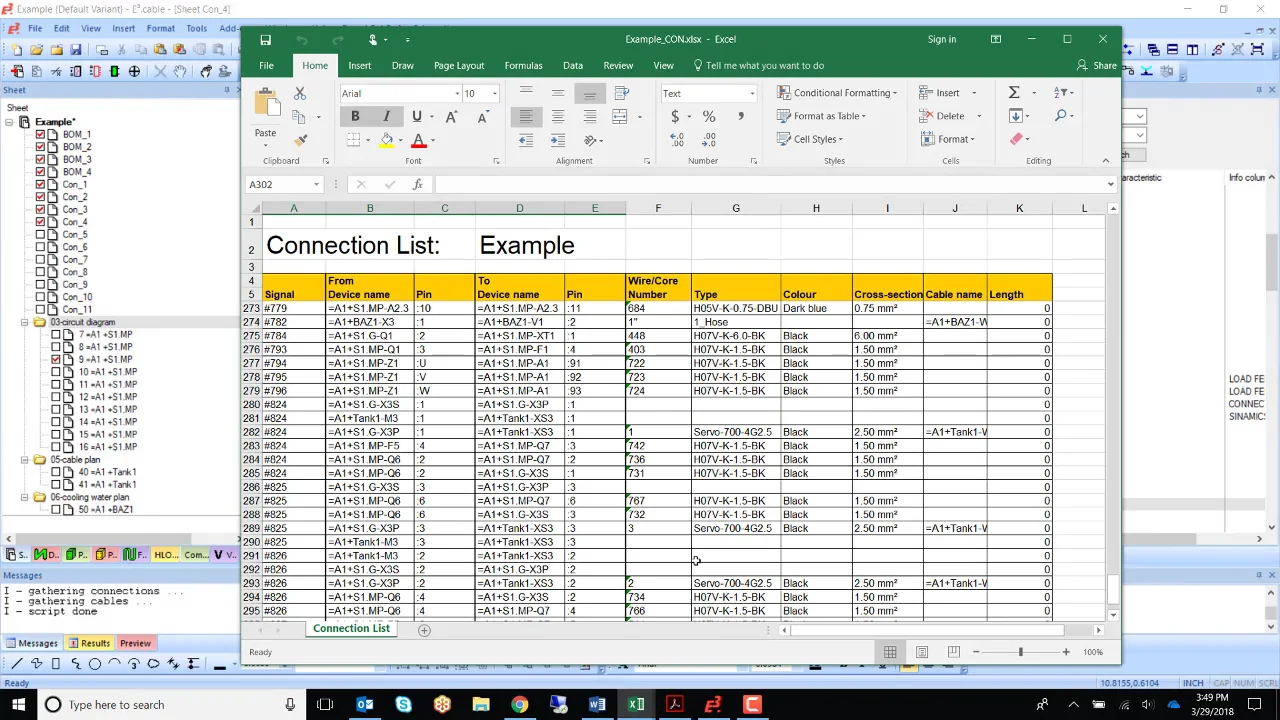Center text horizontally in the cell
The image size is (1280, 720).
click(x=558, y=117)
